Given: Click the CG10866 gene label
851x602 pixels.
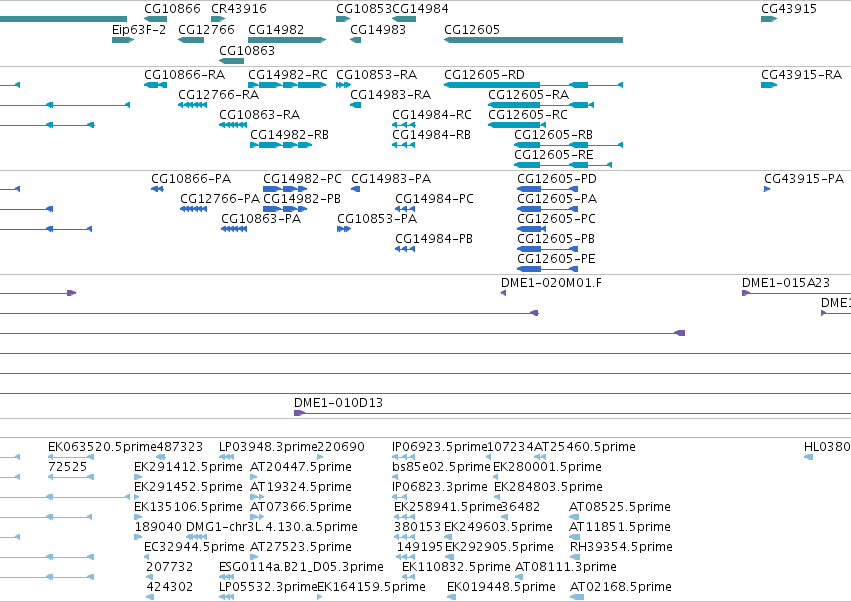Looking at the screenshot, I should click(x=172, y=9).
